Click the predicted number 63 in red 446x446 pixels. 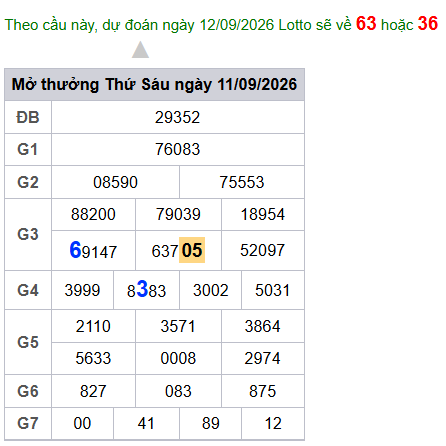click(366, 23)
